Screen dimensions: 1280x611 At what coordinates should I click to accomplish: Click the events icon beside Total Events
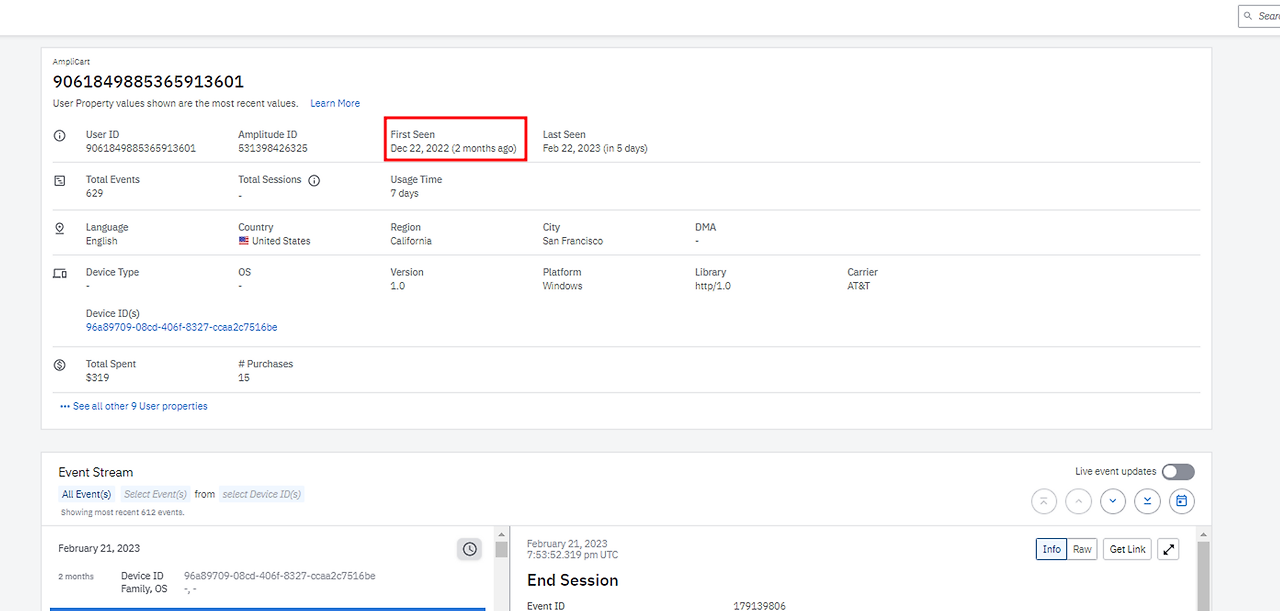[60, 181]
